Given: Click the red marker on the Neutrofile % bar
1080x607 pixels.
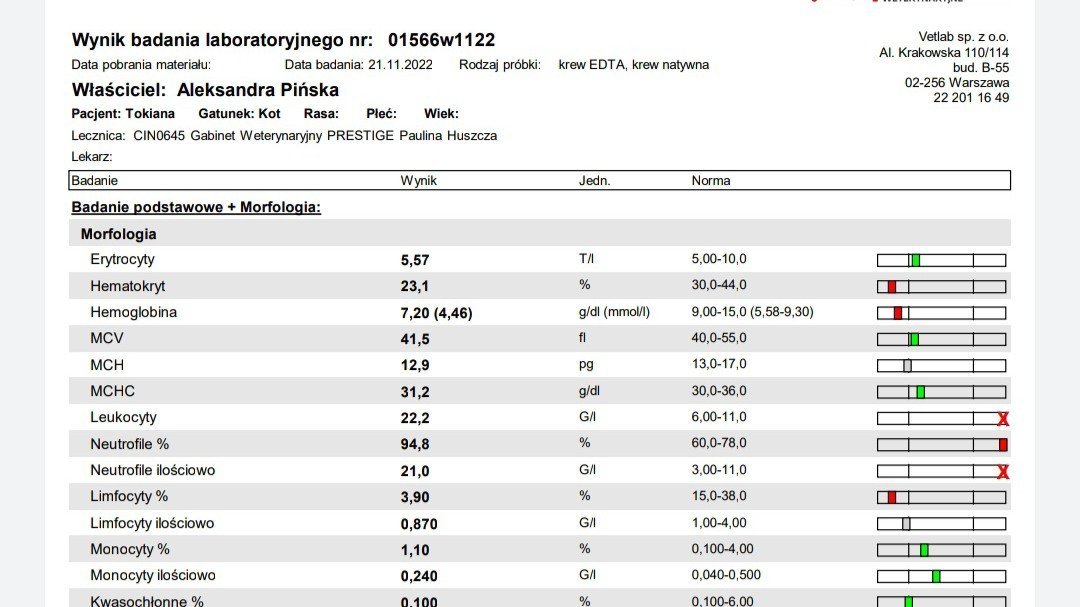Looking at the screenshot, I should 1002,445.
